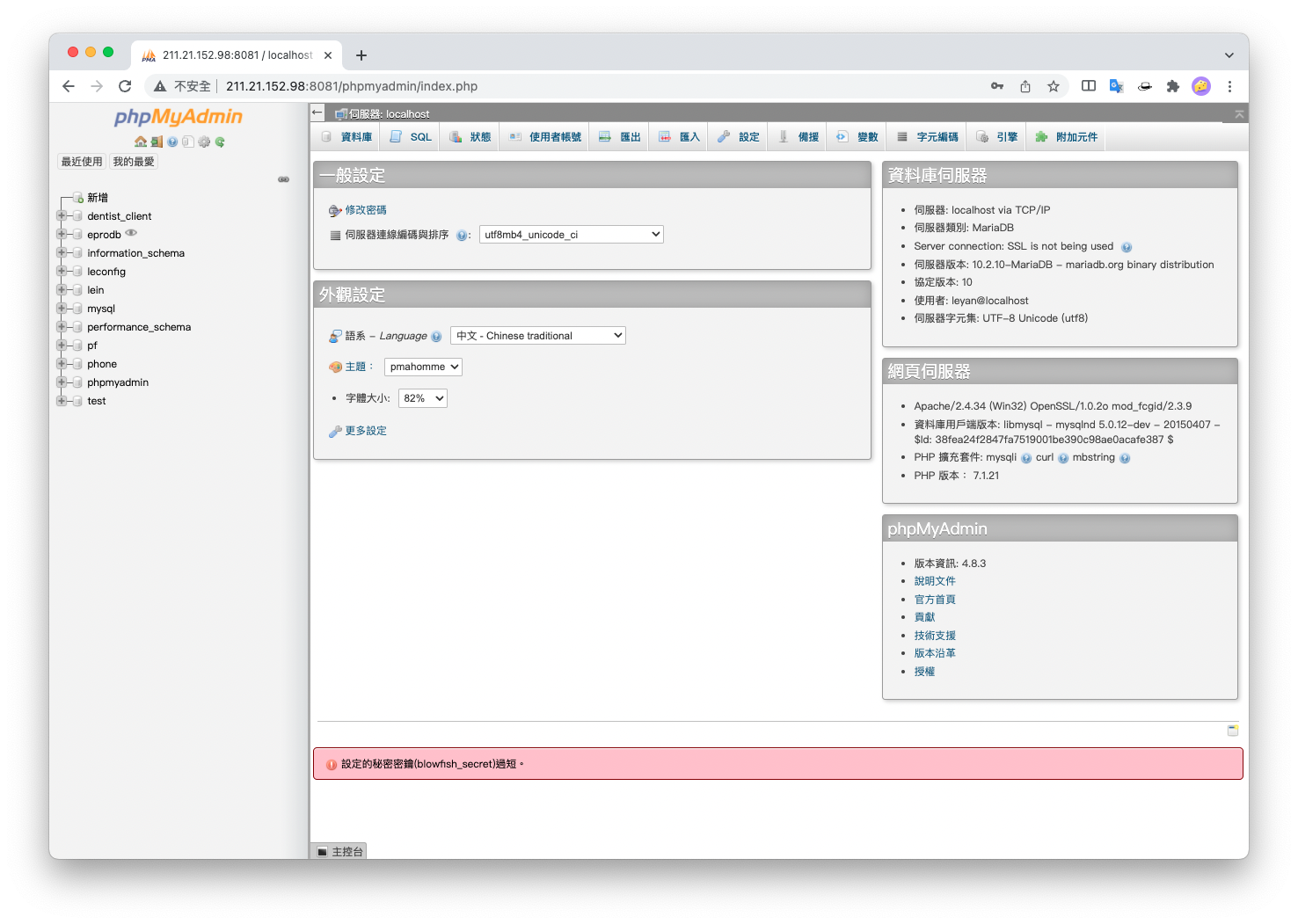Open navigation panel settings gear icon
Image resolution: width=1298 pixels, height=924 pixels.
[x=204, y=142]
